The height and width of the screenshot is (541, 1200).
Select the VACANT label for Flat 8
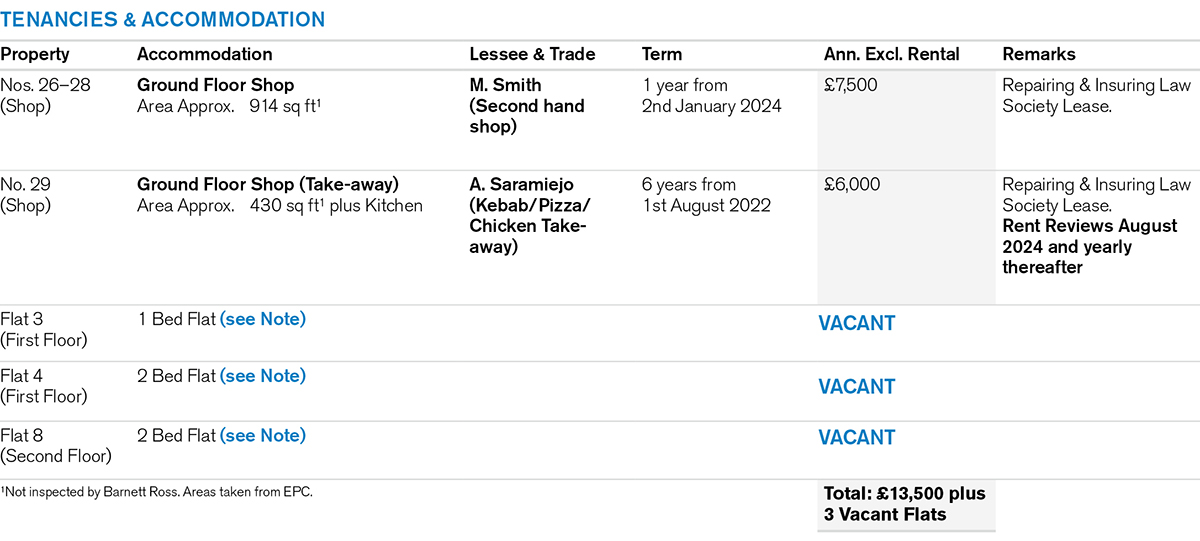click(856, 438)
